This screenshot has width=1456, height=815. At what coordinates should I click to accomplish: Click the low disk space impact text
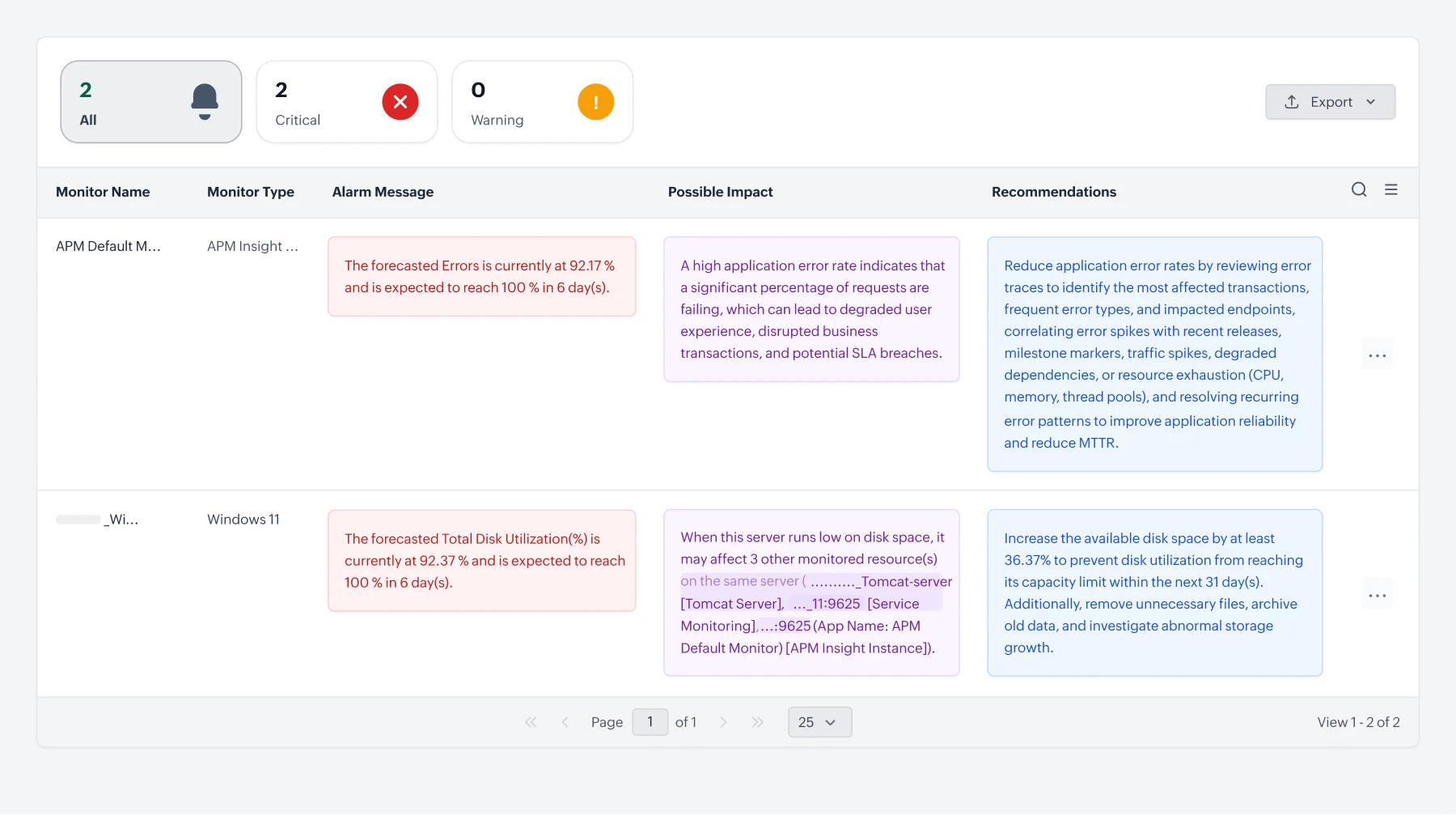811,592
